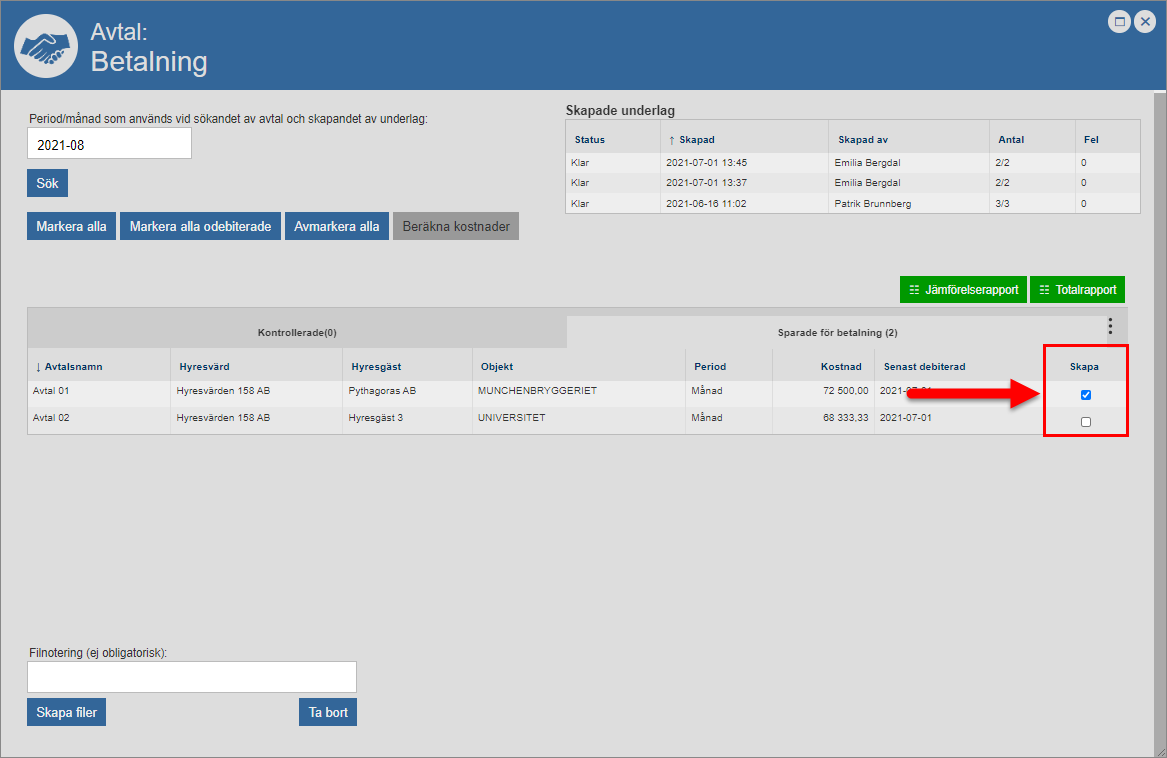Uncheck Skapa checkbox for Avtal 01
Screen dimensions: 1167x758
pyautogui.click(x=1086, y=395)
